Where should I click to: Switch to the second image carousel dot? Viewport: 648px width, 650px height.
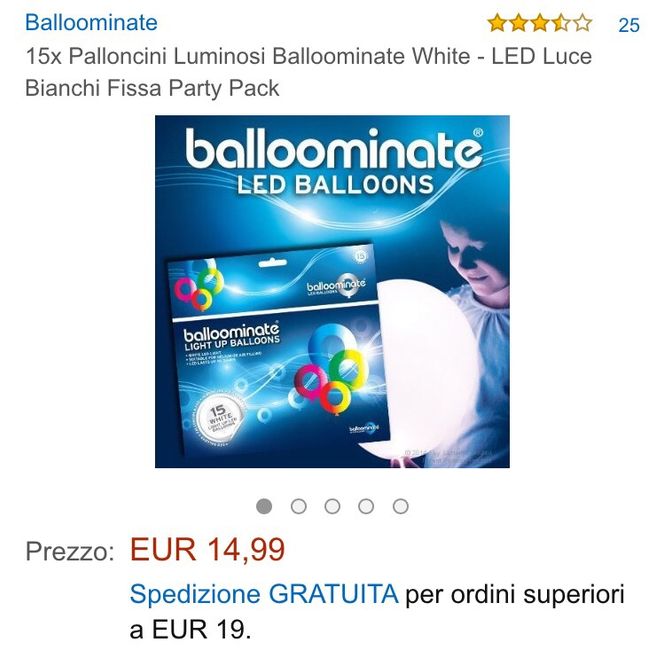click(x=299, y=506)
